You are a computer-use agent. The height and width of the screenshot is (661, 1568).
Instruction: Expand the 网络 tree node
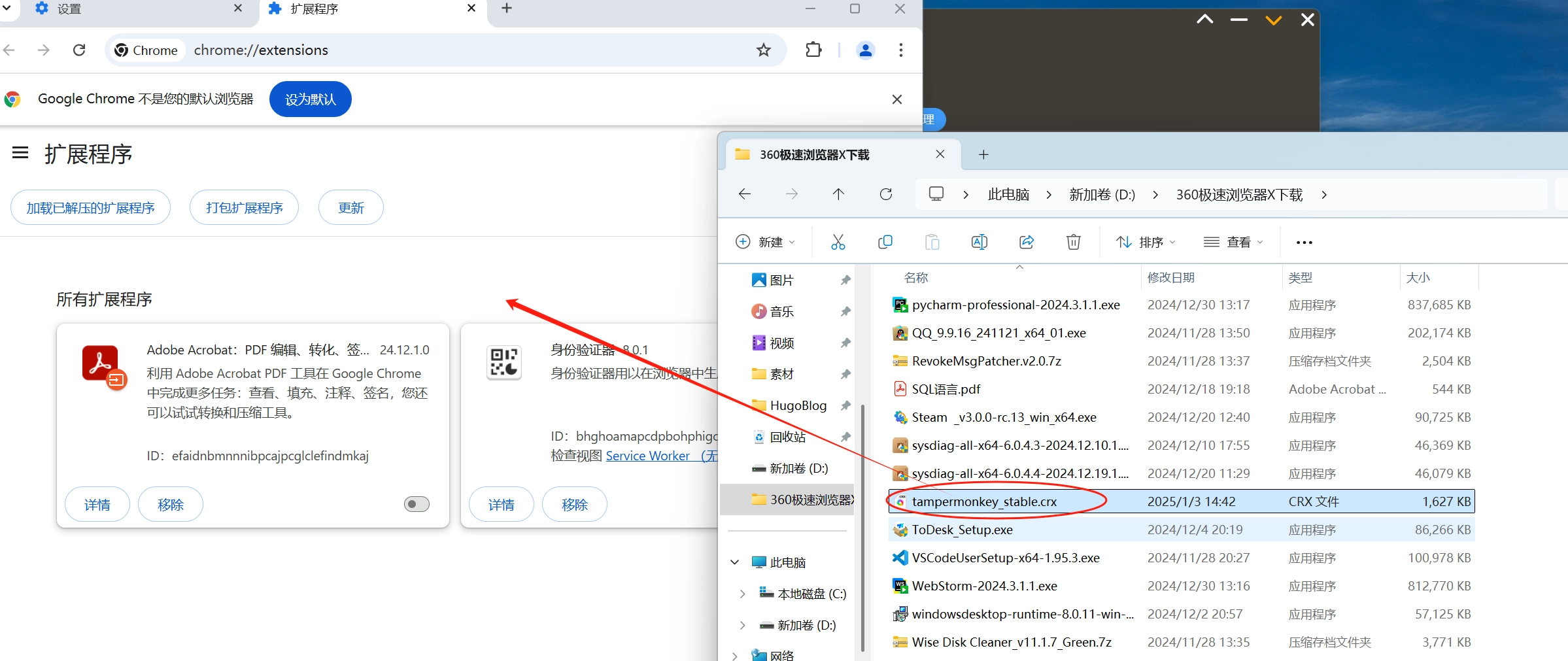tap(735, 655)
